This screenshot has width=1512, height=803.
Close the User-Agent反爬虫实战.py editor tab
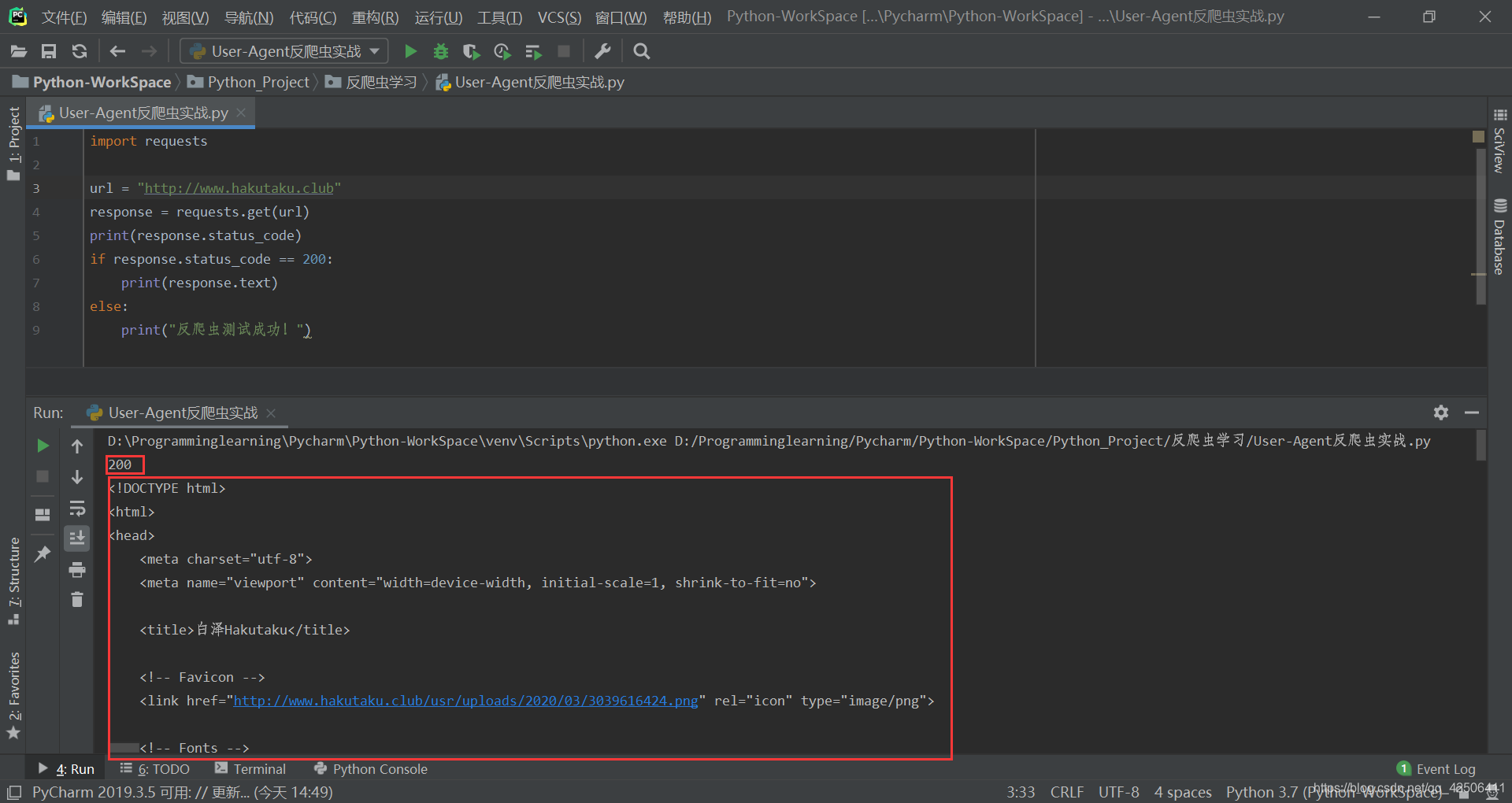coord(241,113)
